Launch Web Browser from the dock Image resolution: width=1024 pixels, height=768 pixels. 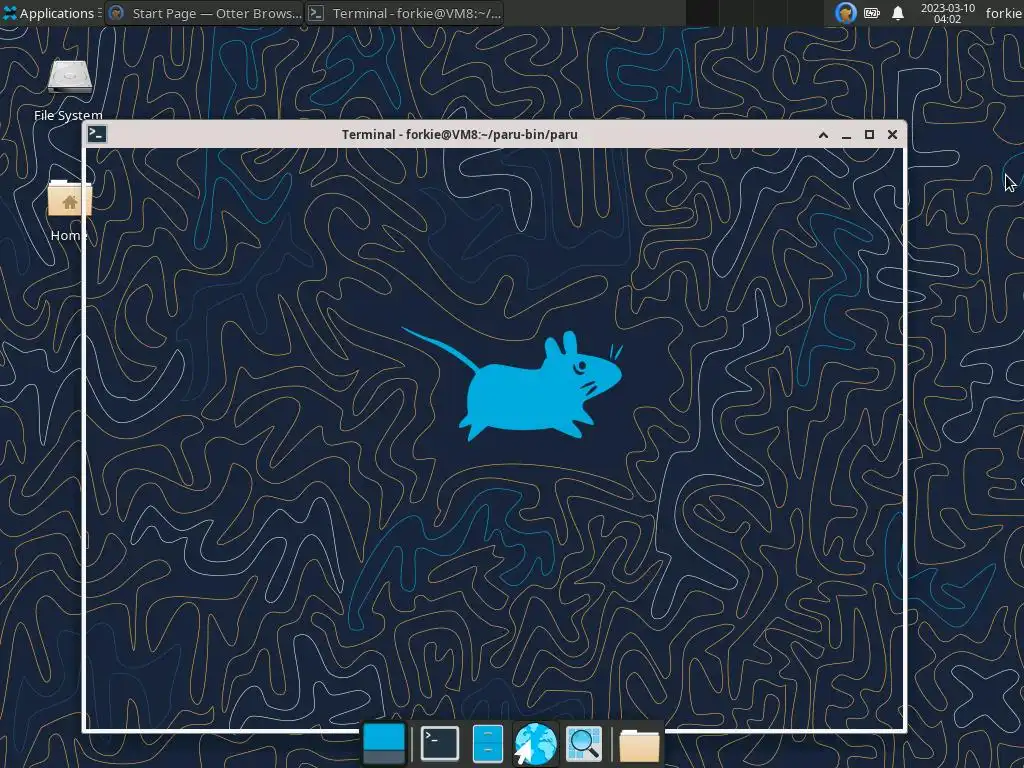pyautogui.click(x=536, y=744)
